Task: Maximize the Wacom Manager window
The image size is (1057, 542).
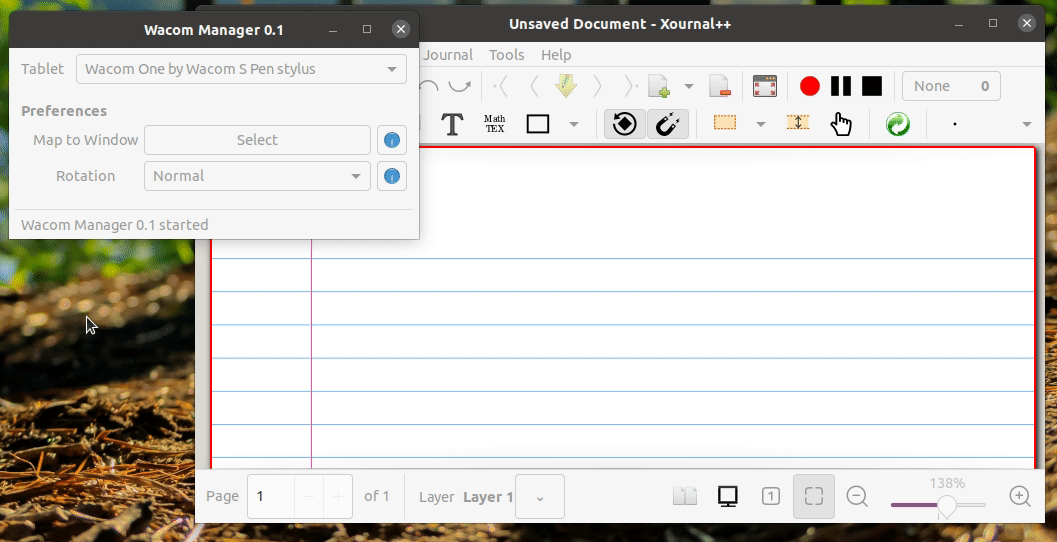Action: point(367,29)
